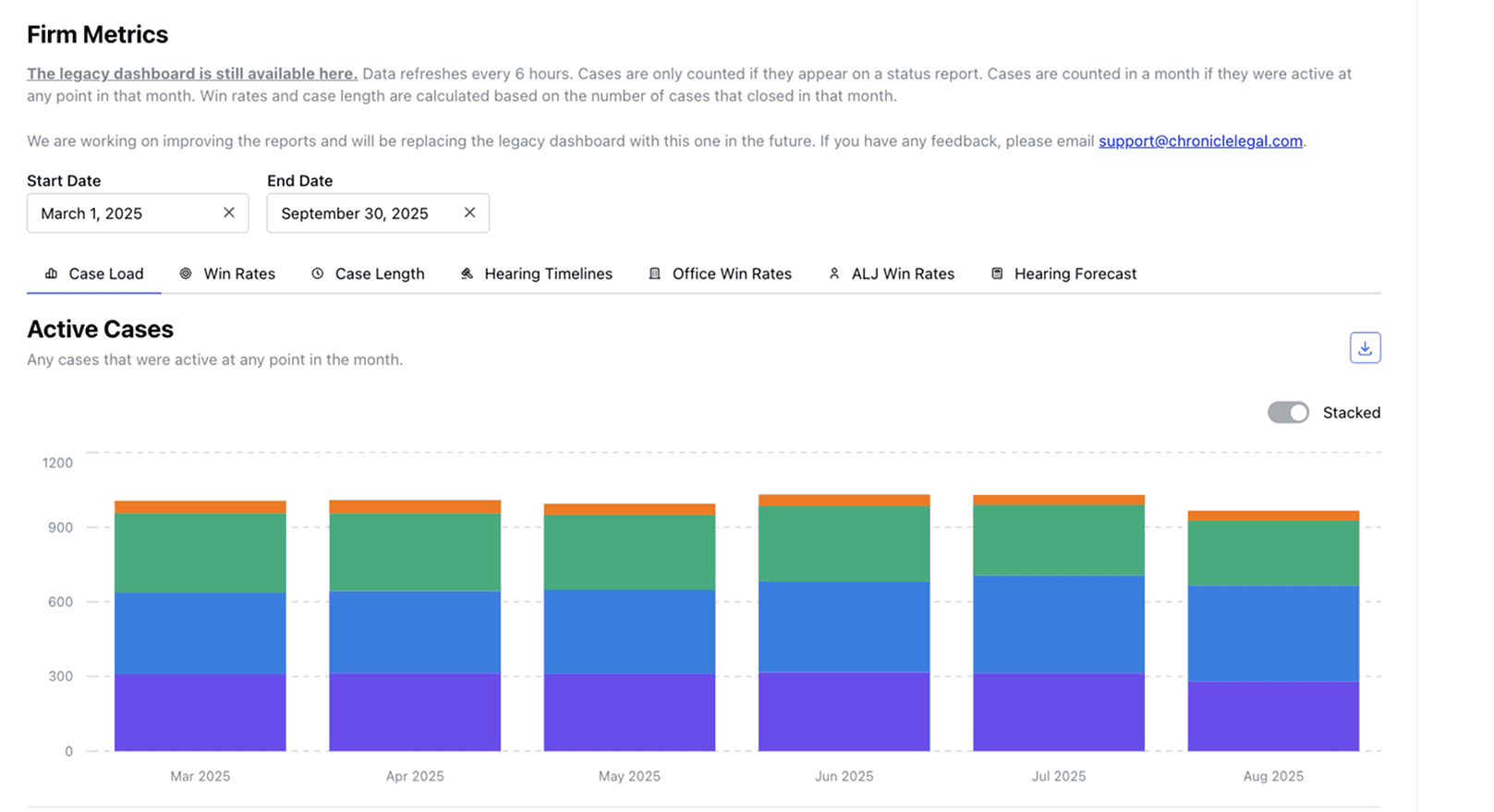The width and height of the screenshot is (1494, 812).
Task: Click the Office Win Rates building icon
Action: pos(655,273)
